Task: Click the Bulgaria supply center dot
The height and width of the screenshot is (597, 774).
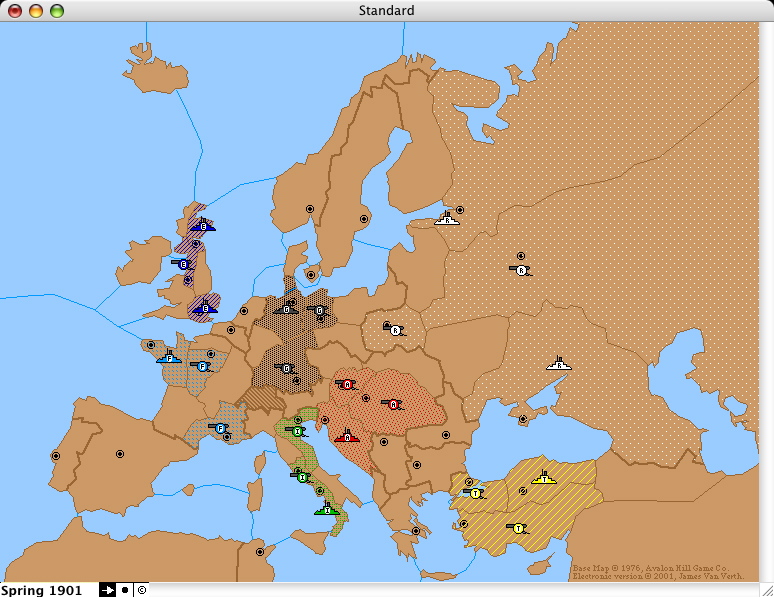Action: click(417, 465)
